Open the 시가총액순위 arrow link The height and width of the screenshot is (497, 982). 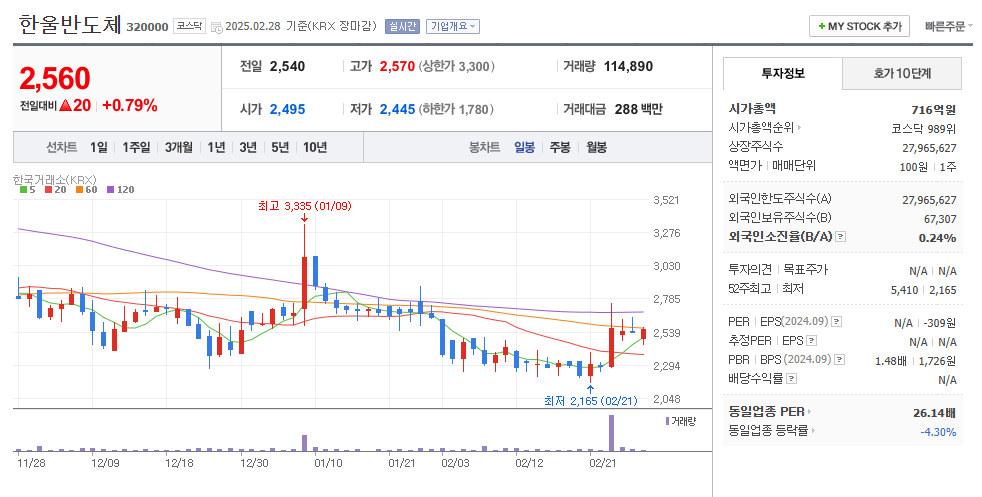click(800, 128)
